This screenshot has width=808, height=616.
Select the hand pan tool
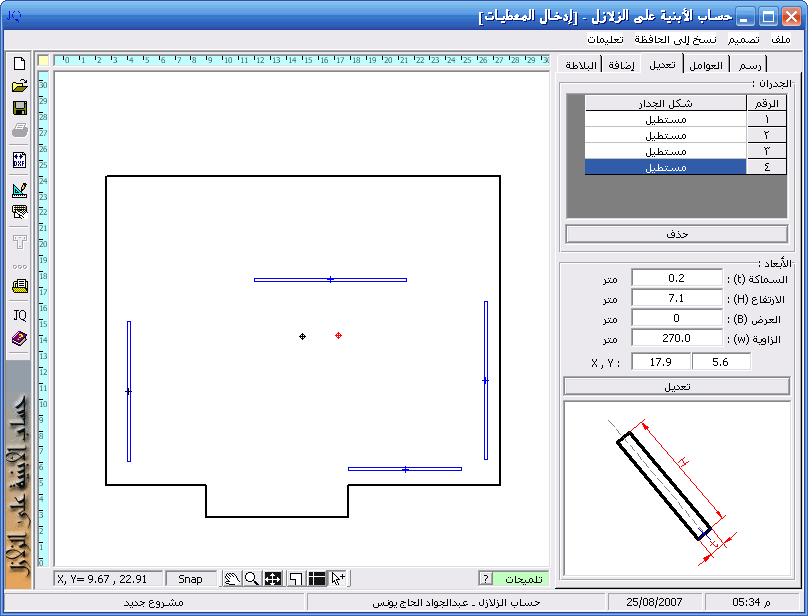[x=231, y=579]
